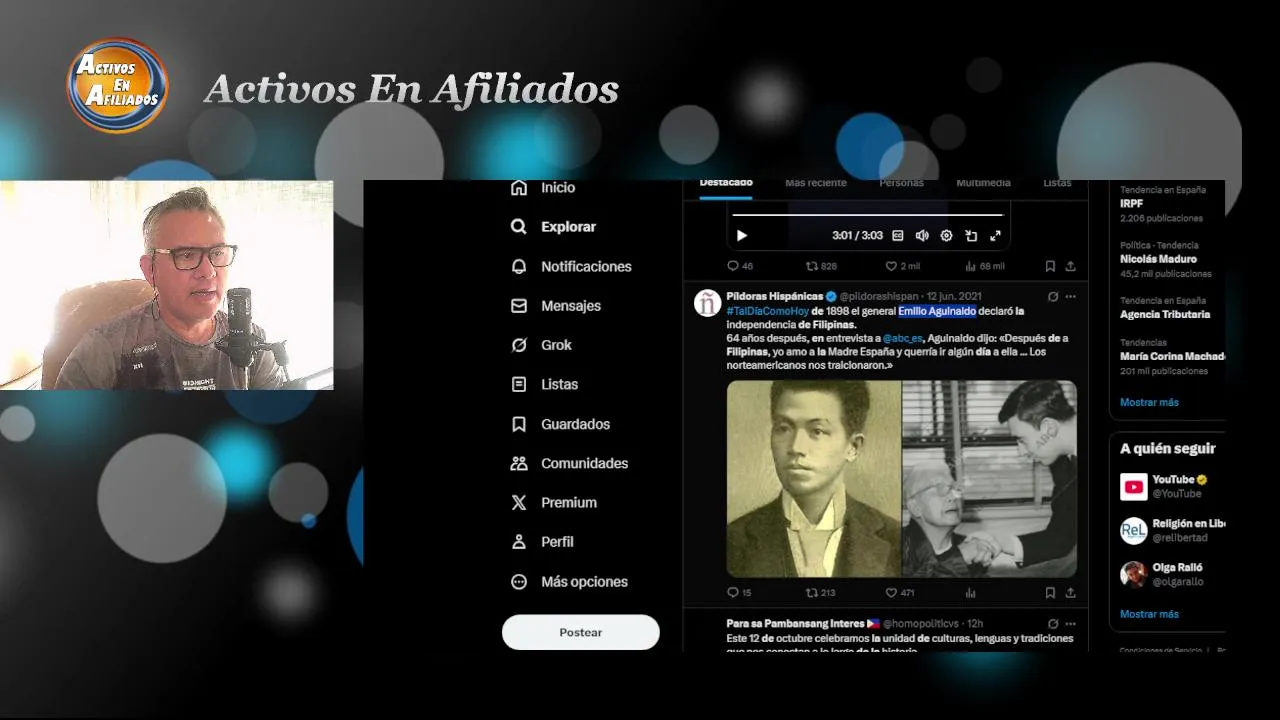
Task: Switch to the Destacado tab
Action: tap(726, 184)
